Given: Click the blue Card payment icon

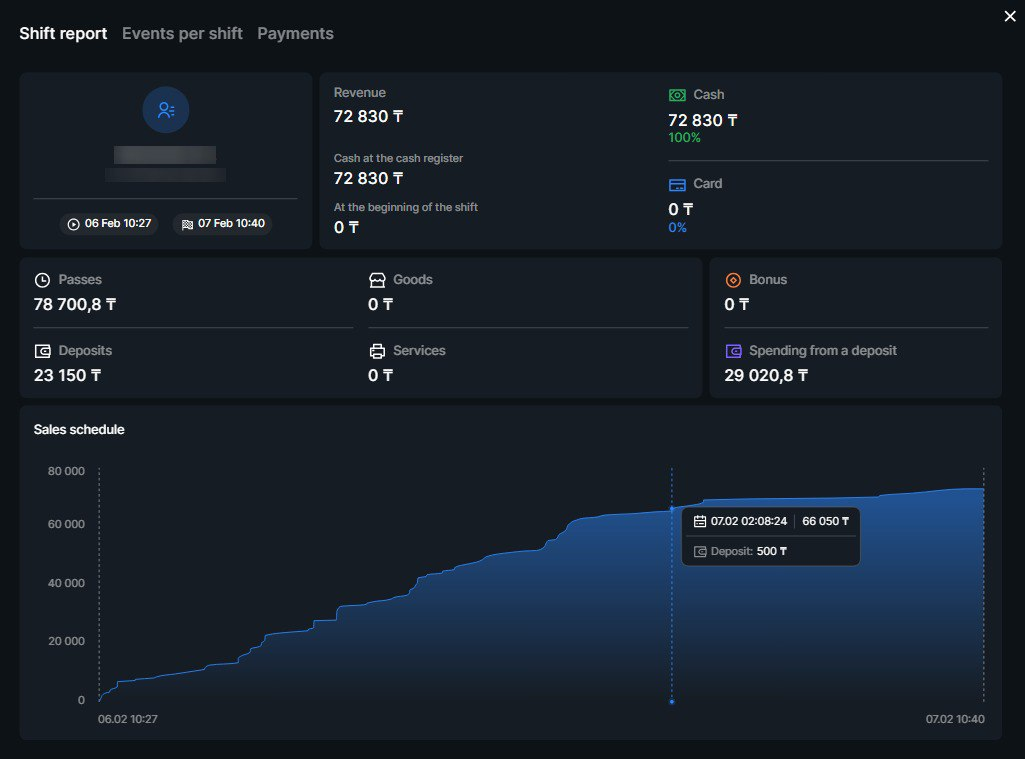Looking at the screenshot, I should point(678,183).
